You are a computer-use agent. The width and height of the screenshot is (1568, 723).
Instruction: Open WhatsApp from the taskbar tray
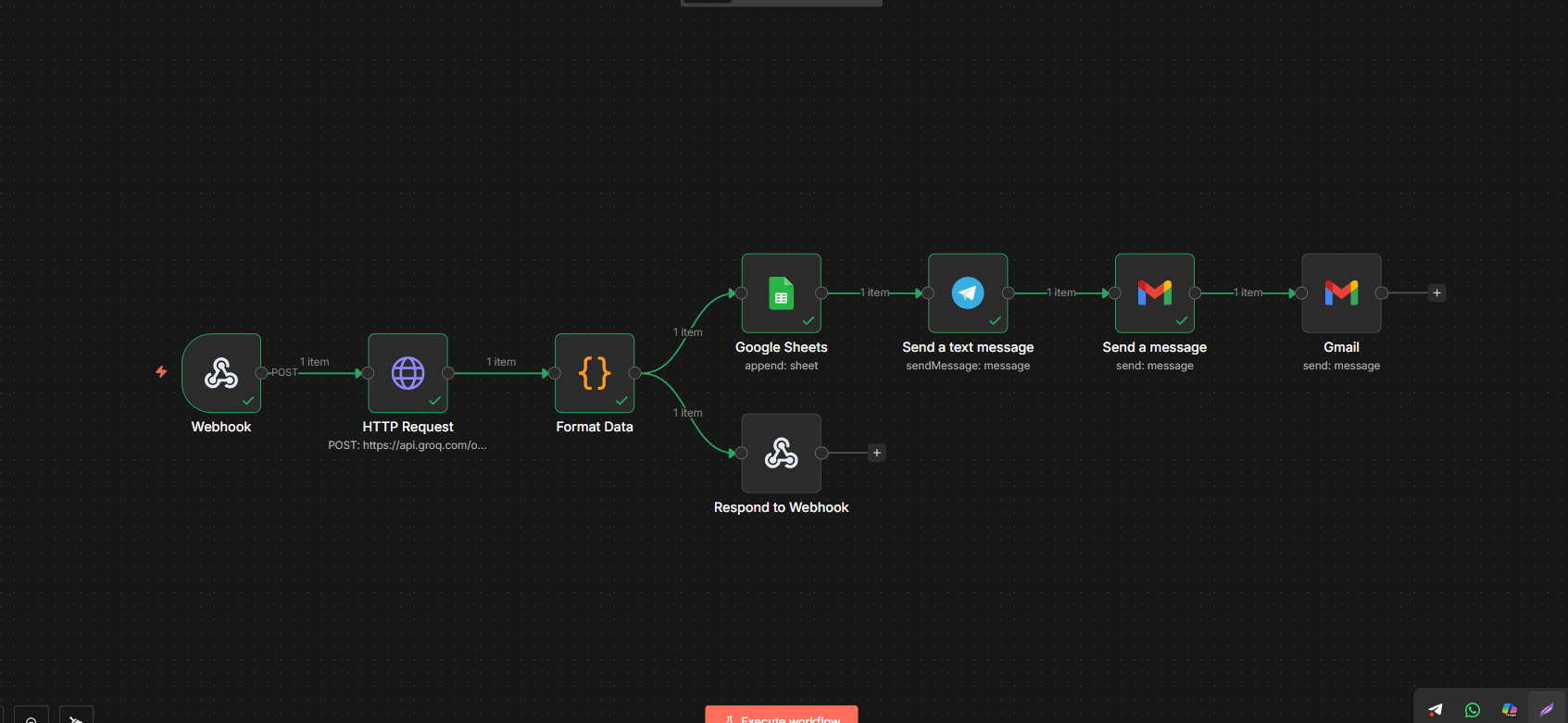click(x=1473, y=710)
